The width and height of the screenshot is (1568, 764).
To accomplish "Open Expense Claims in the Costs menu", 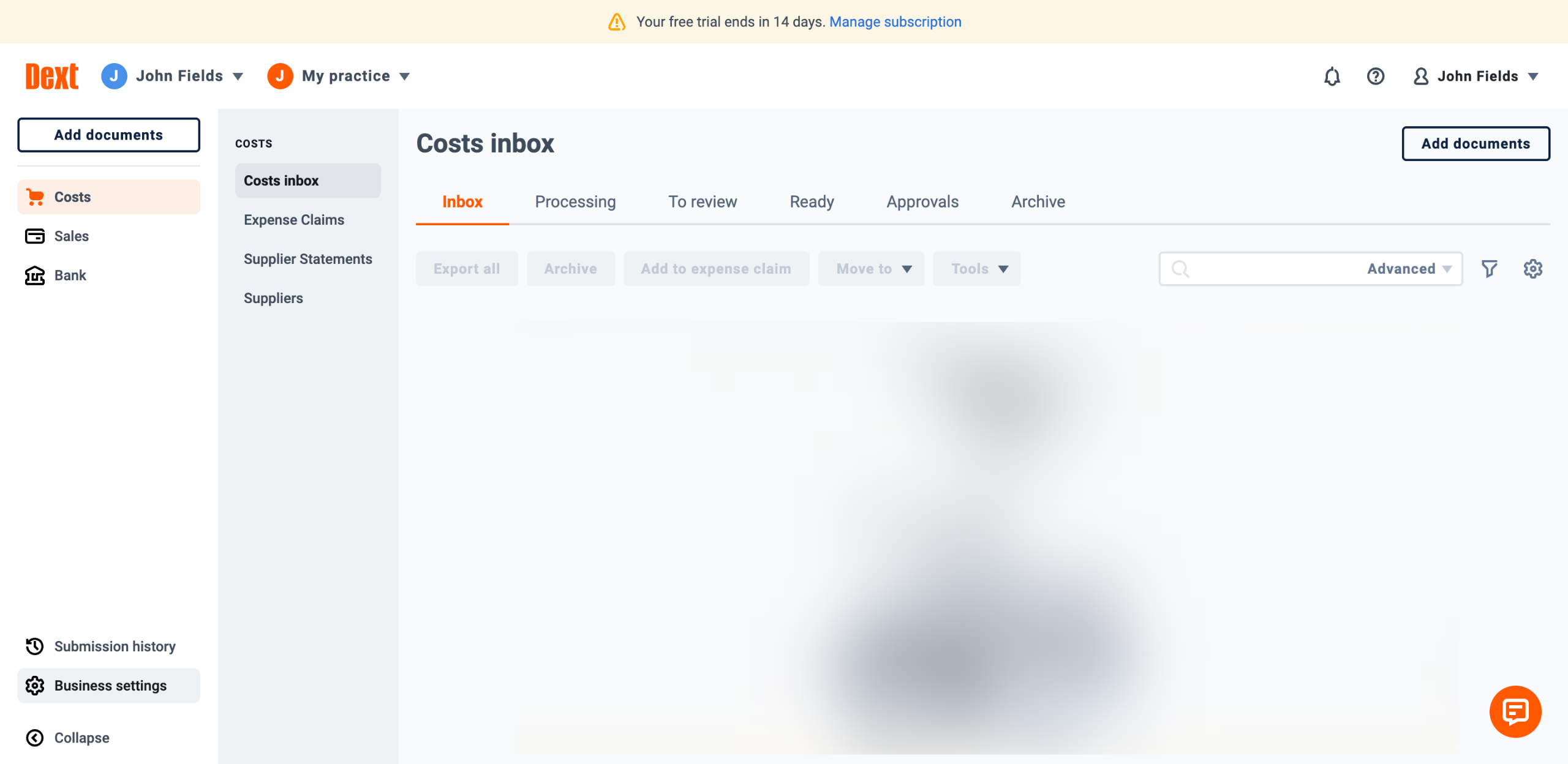I will tap(294, 220).
